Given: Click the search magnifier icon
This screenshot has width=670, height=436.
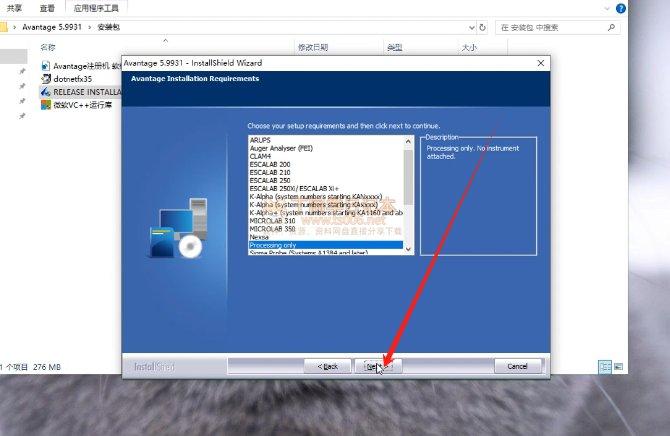Looking at the screenshot, I should pos(611,27).
